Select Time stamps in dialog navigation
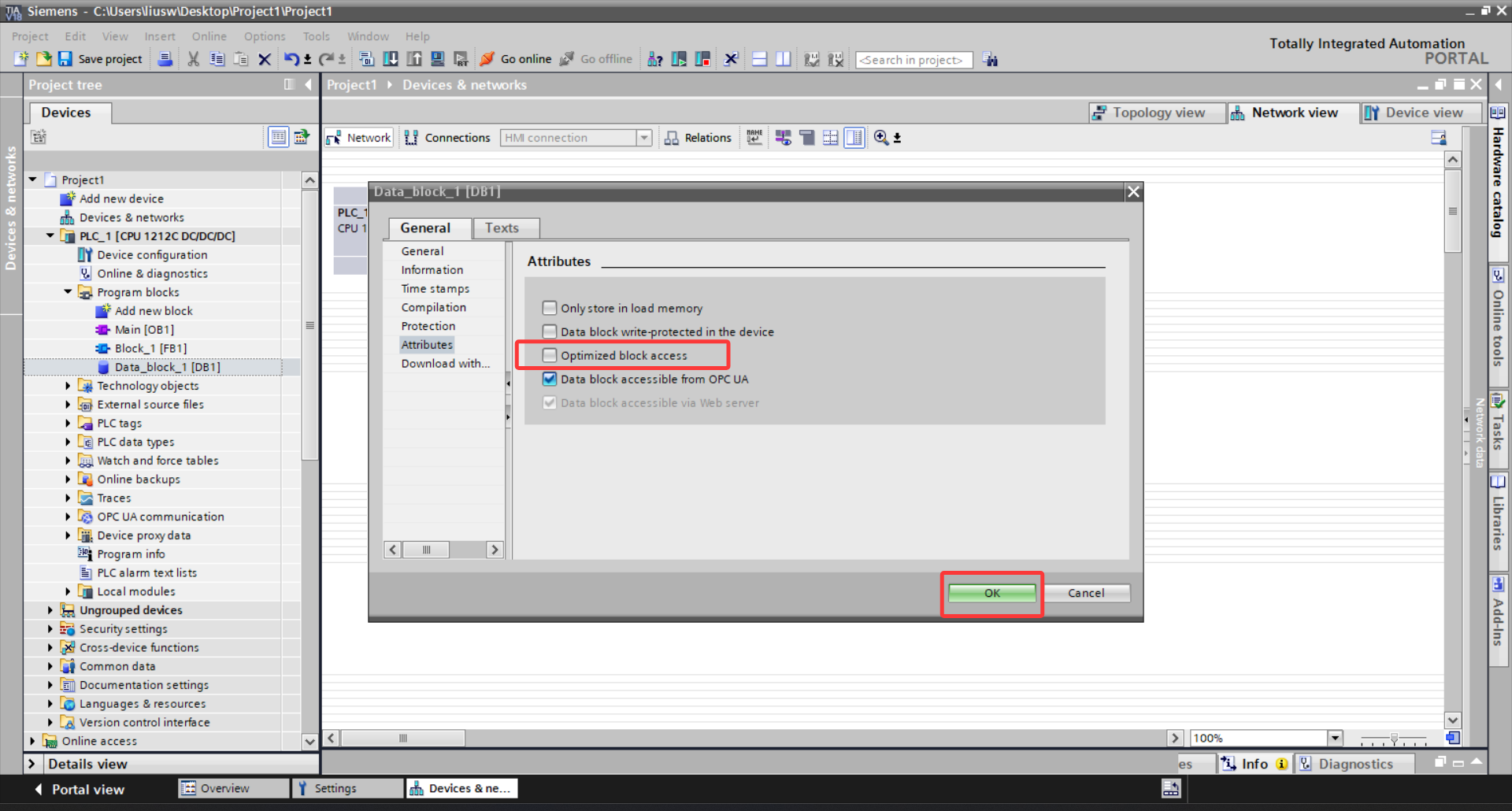This screenshot has width=1512, height=811. point(435,289)
